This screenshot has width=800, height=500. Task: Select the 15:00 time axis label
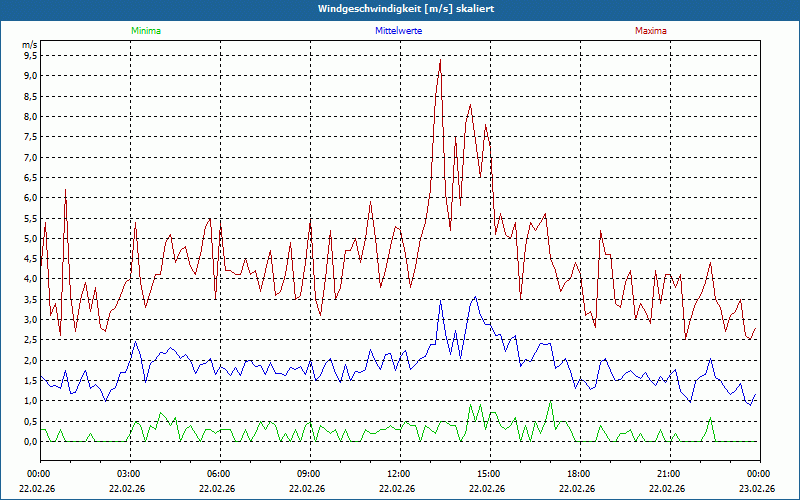pyautogui.click(x=488, y=474)
